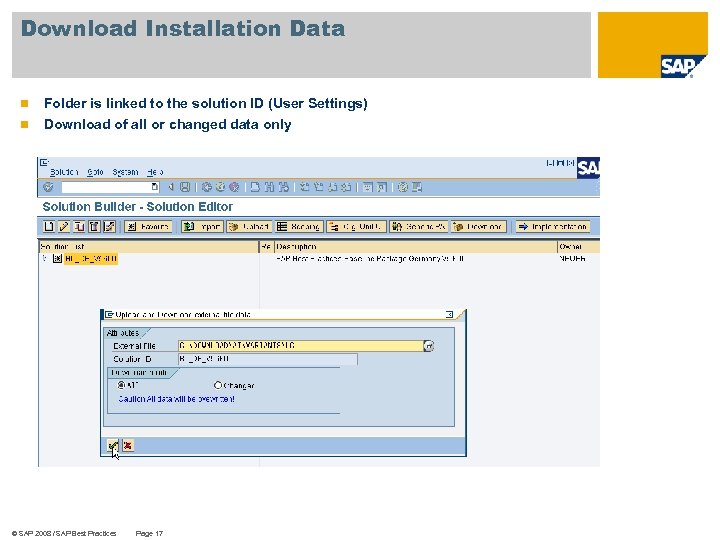Click the Save diskette icon
This screenshot has width=720, height=540.
click(x=185, y=187)
